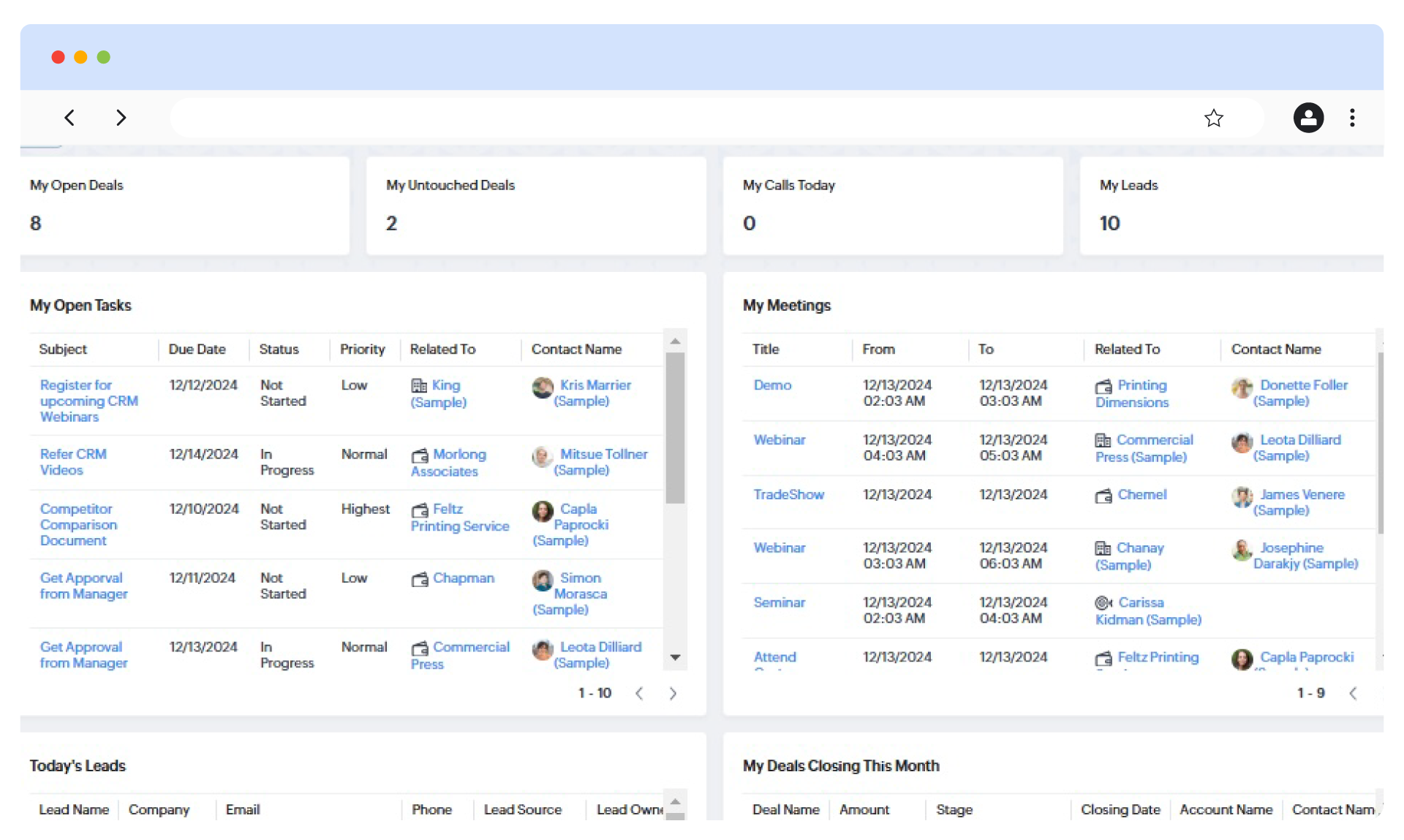Click the browser profile account icon
Screen dimensions: 1404x840
point(1308,118)
